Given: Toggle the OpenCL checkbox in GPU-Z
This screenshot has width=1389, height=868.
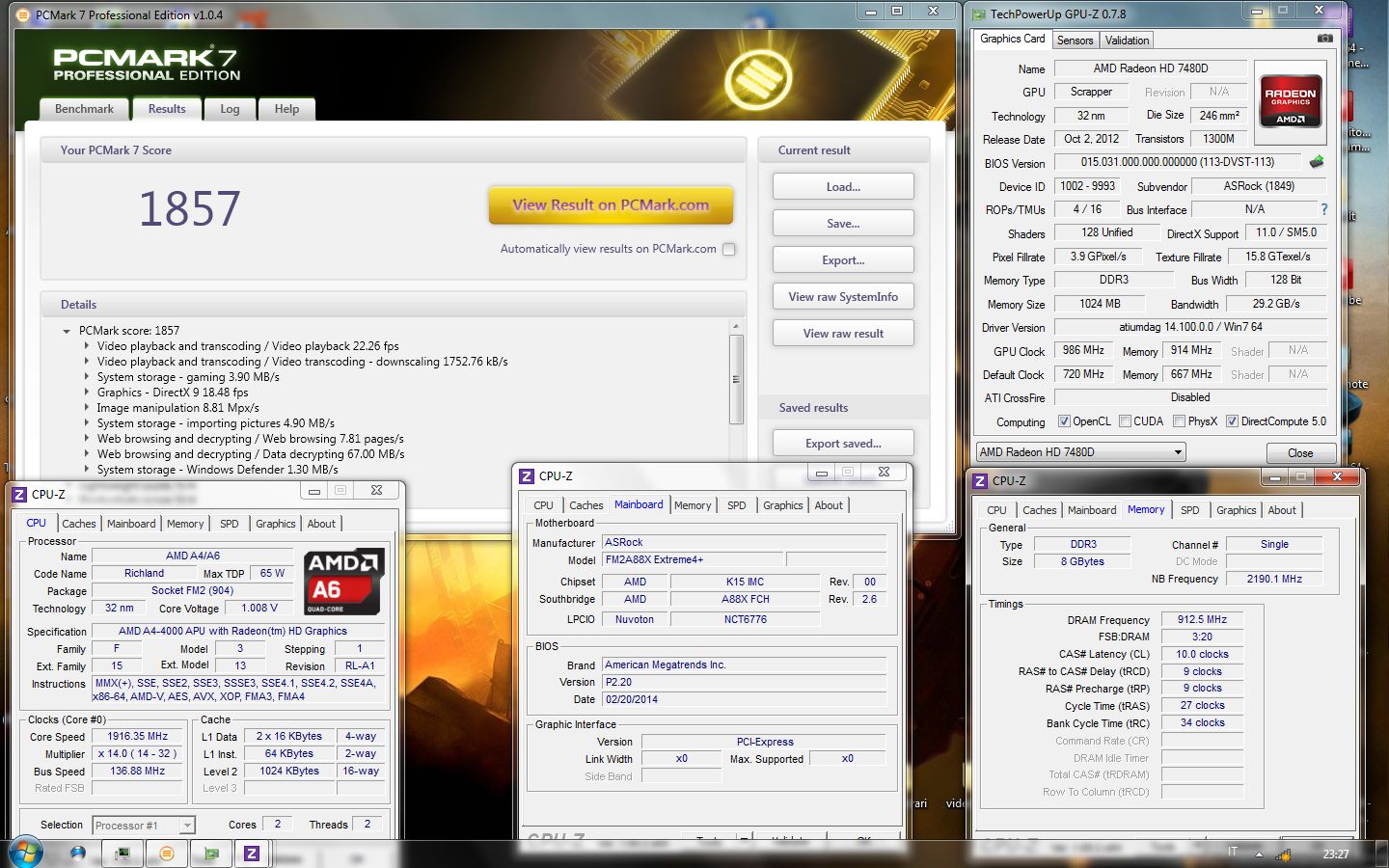Looking at the screenshot, I should (x=1064, y=421).
